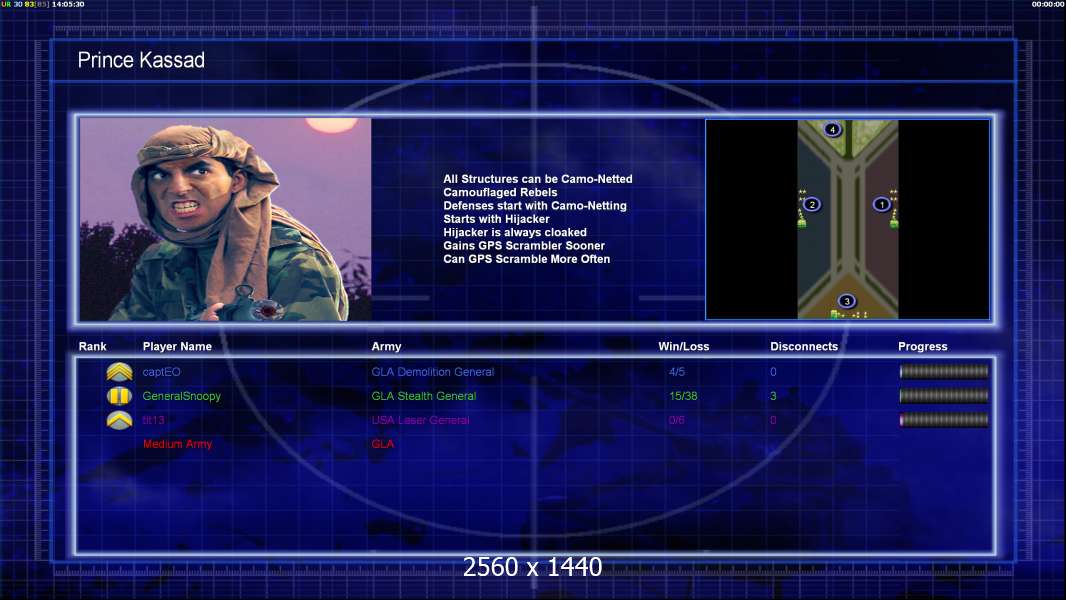Click "Starts with Hijacker" ability text

[x=496, y=219]
